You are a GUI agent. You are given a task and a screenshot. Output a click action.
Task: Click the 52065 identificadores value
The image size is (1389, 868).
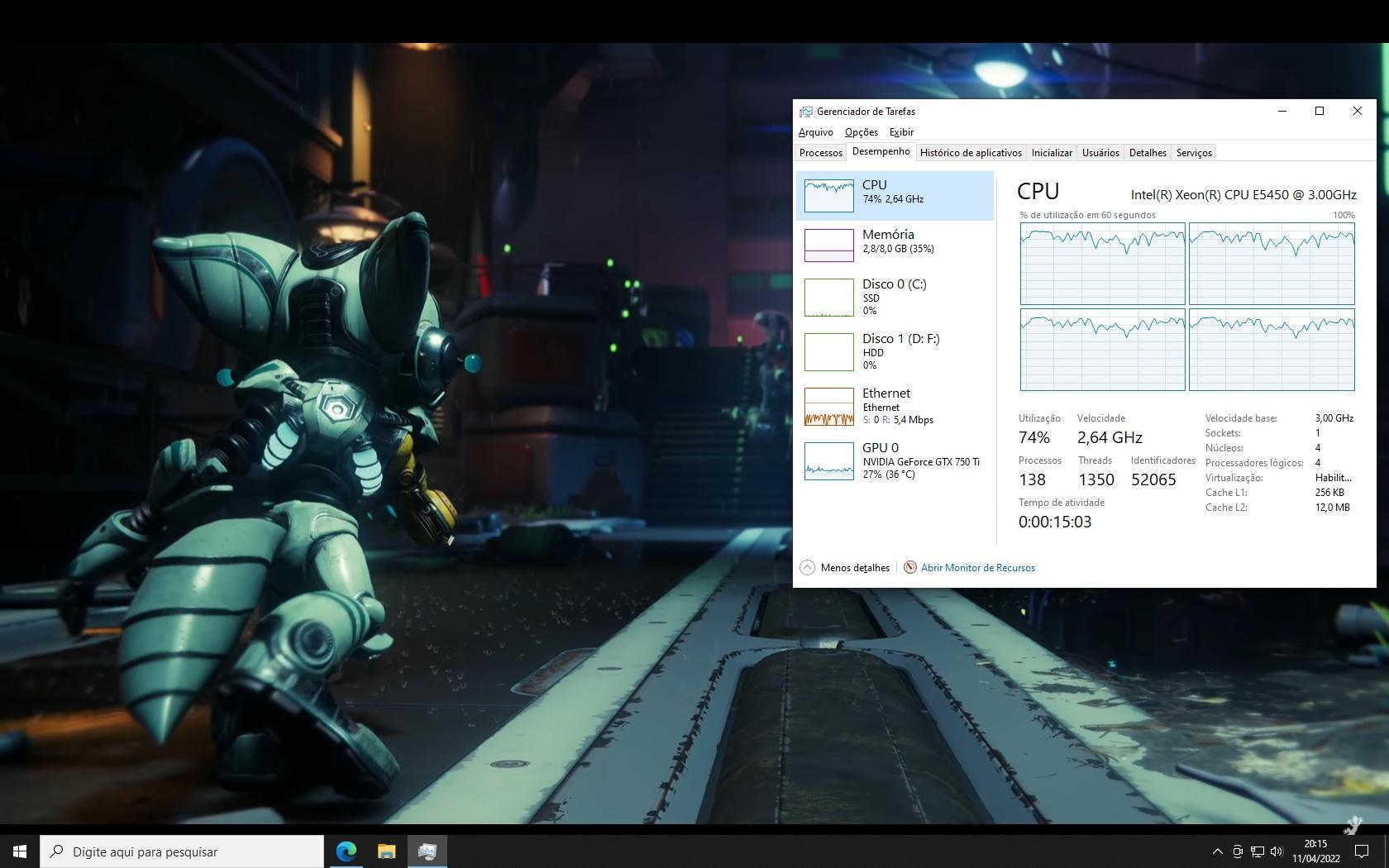1153,479
